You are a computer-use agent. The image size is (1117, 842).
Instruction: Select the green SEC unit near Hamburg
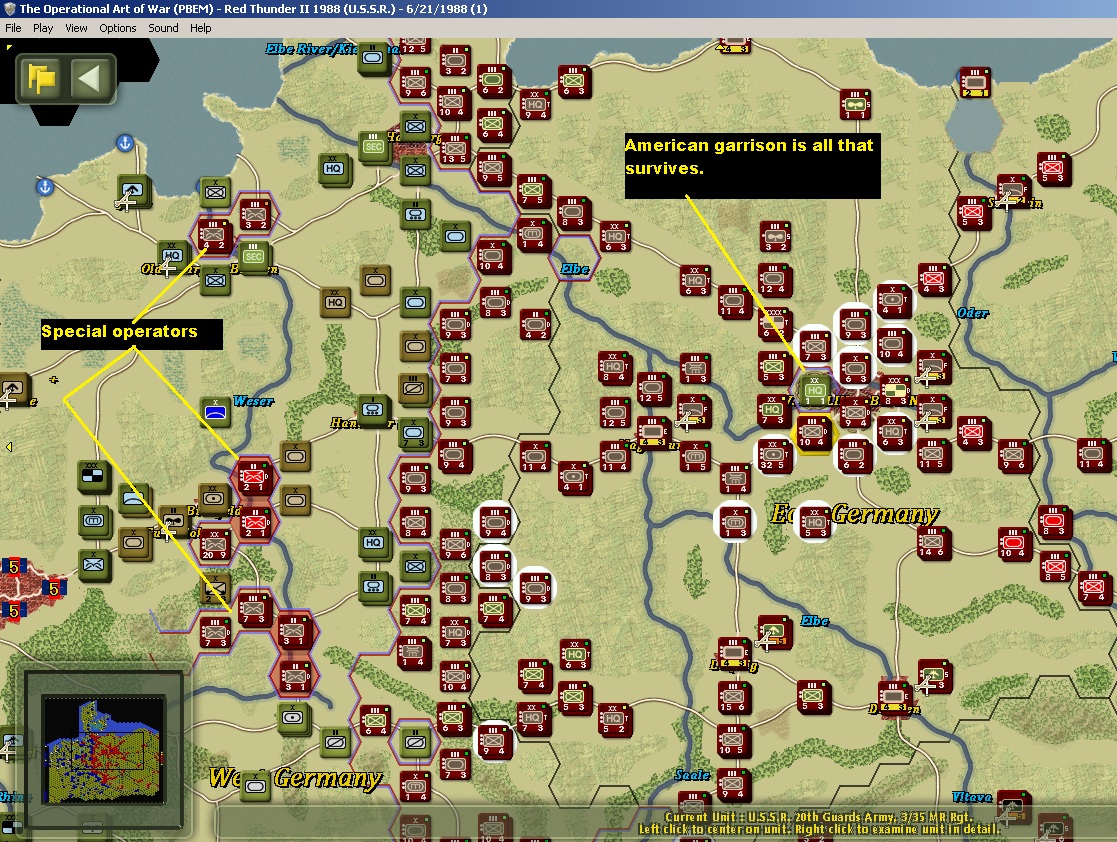coord(373,147)
